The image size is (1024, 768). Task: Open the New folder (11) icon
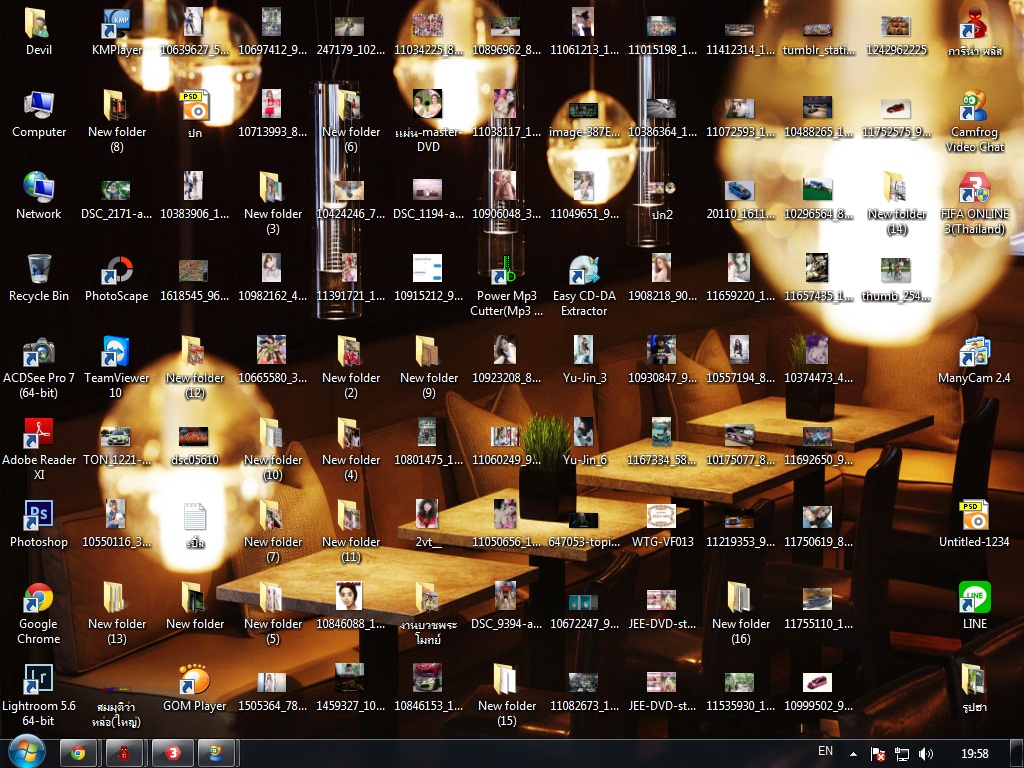click(351, 532)
